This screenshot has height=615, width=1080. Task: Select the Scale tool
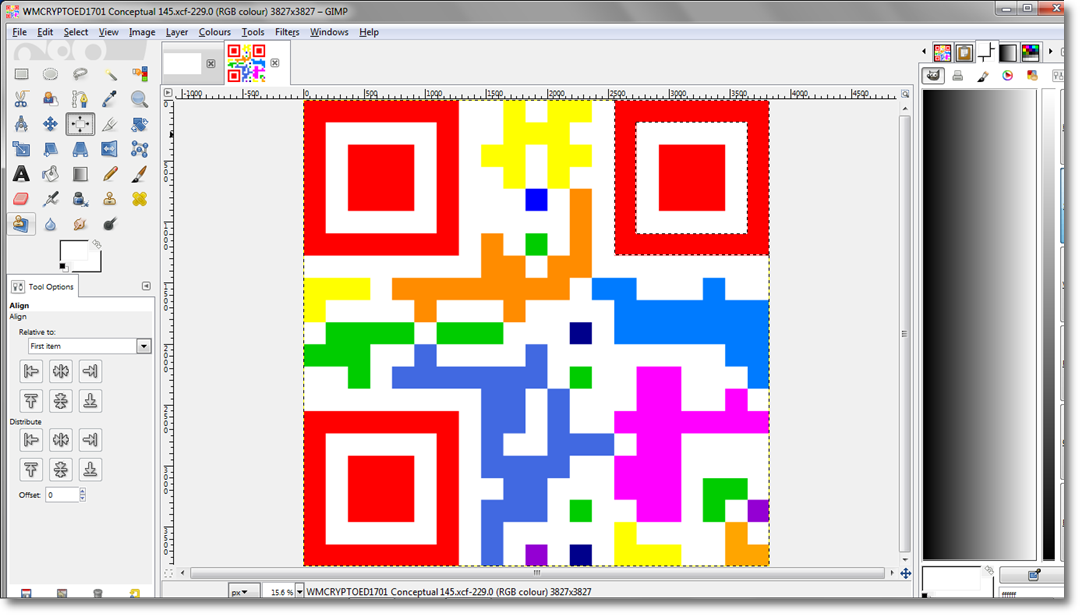(21, 149)
